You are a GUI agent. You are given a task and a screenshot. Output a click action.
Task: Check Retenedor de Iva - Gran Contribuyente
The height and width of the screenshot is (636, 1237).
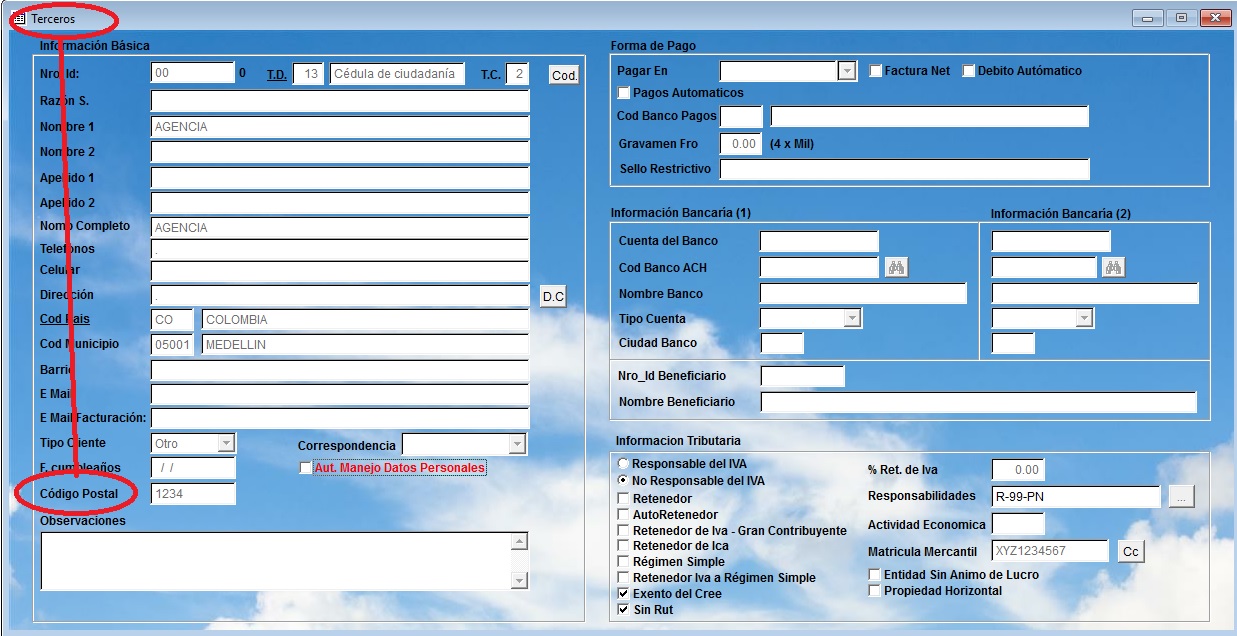click(624, 530)
